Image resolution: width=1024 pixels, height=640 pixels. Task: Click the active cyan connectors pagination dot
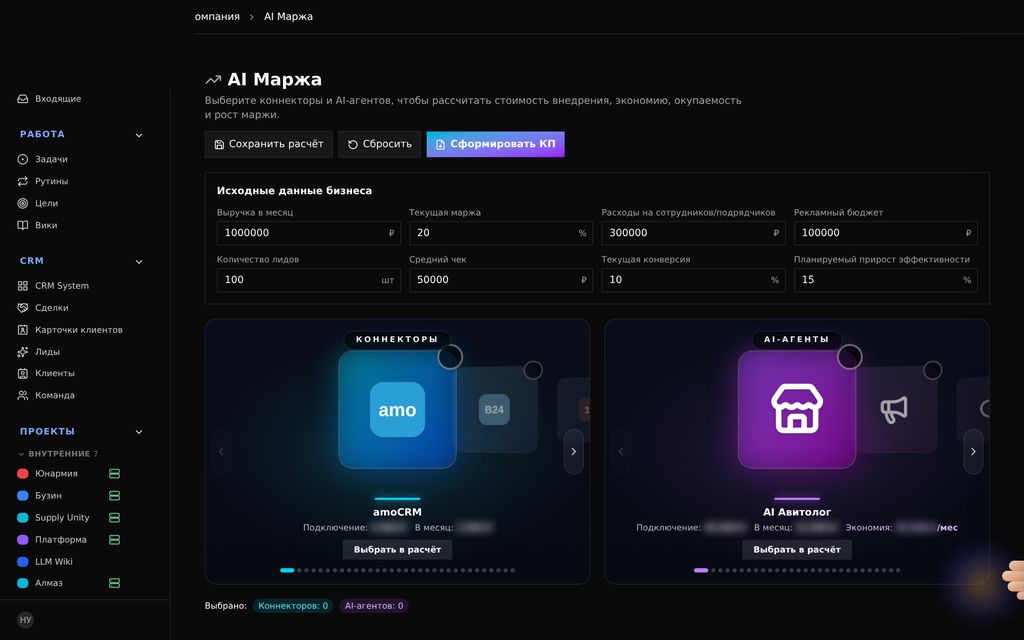(287, 570)
